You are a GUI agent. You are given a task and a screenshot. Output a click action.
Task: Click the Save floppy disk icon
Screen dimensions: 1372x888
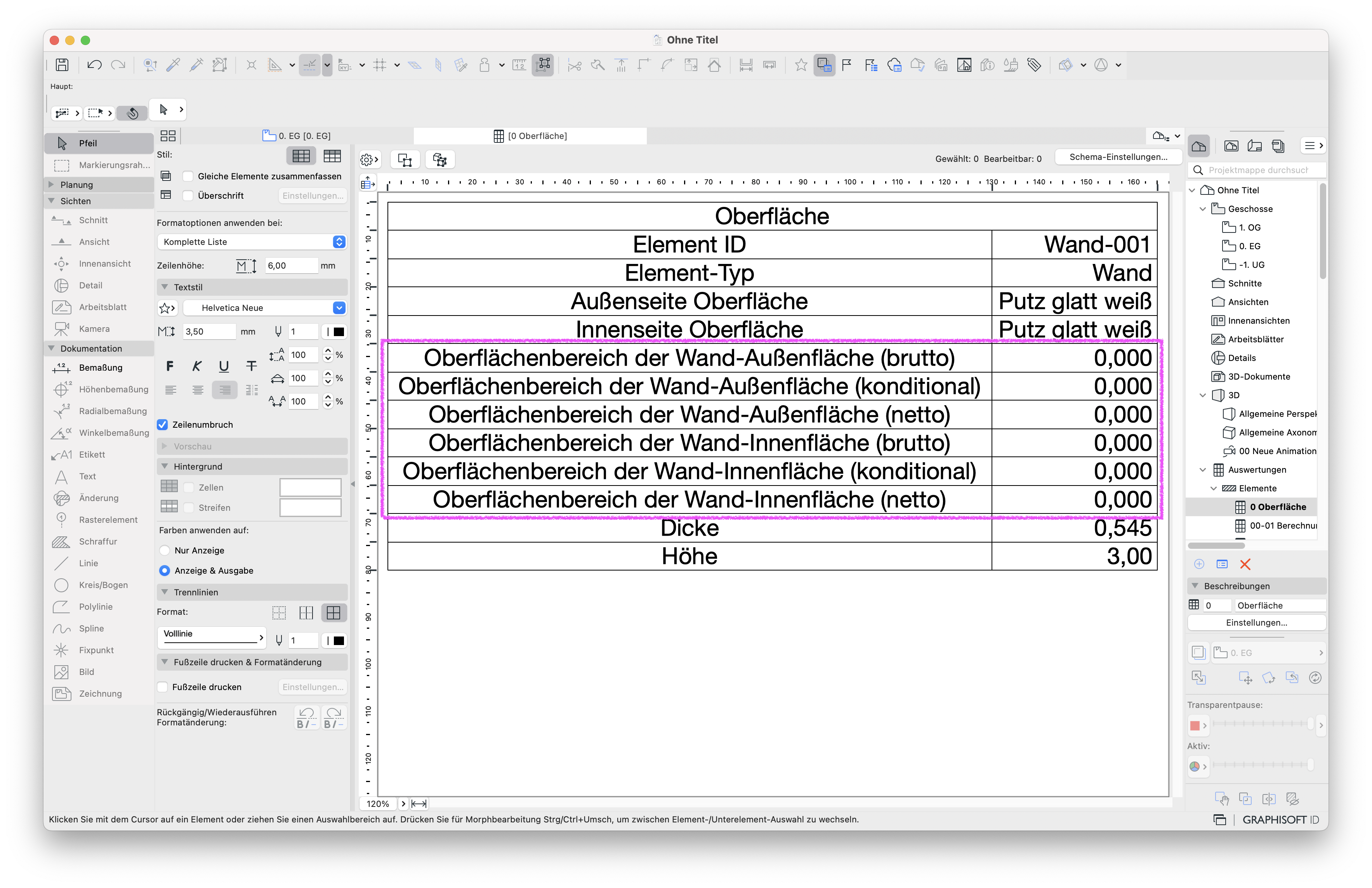pyautogui.click(x=62, y=65)
